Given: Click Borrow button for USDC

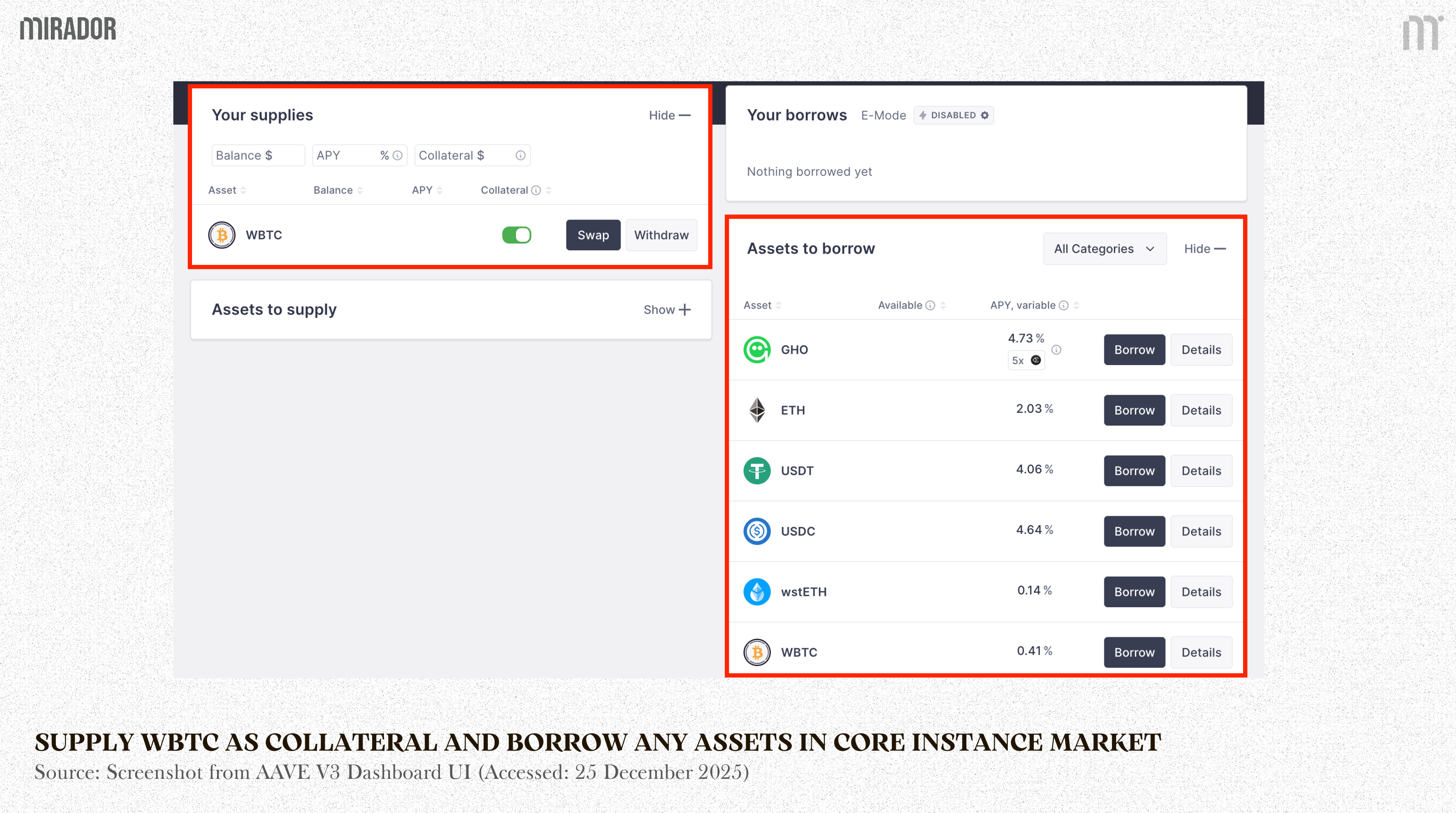Looking at the screenshot, I should pyautogui.click(x=1134, y=531).
